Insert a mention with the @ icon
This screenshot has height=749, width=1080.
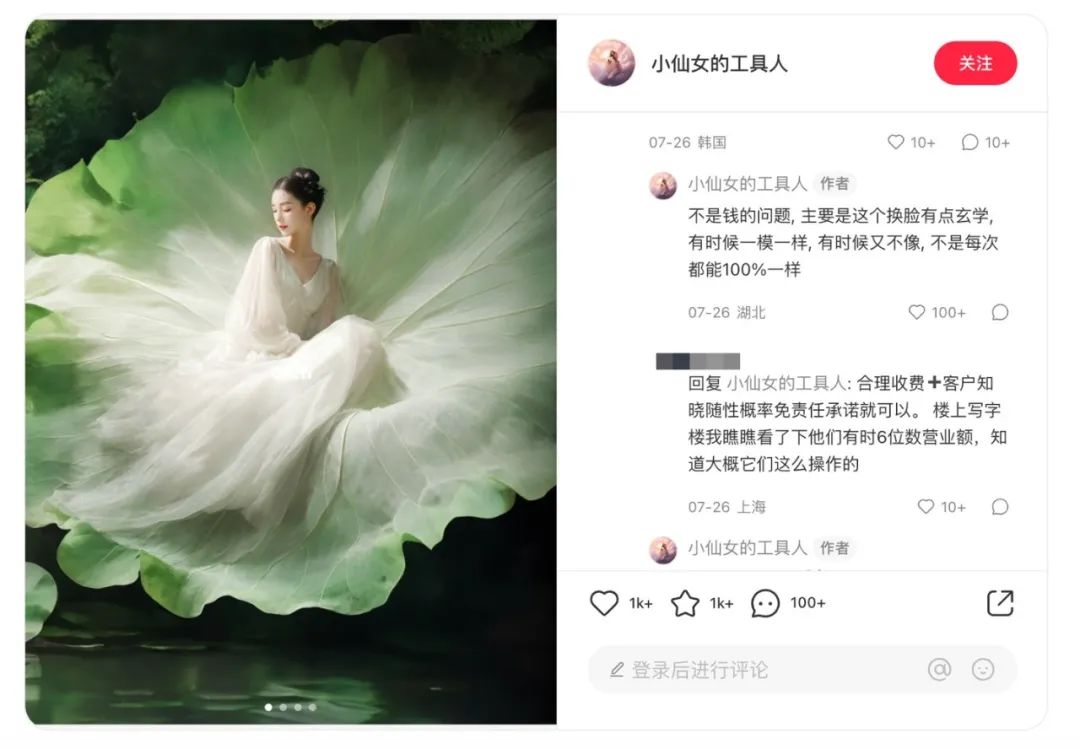click(939, 669)
